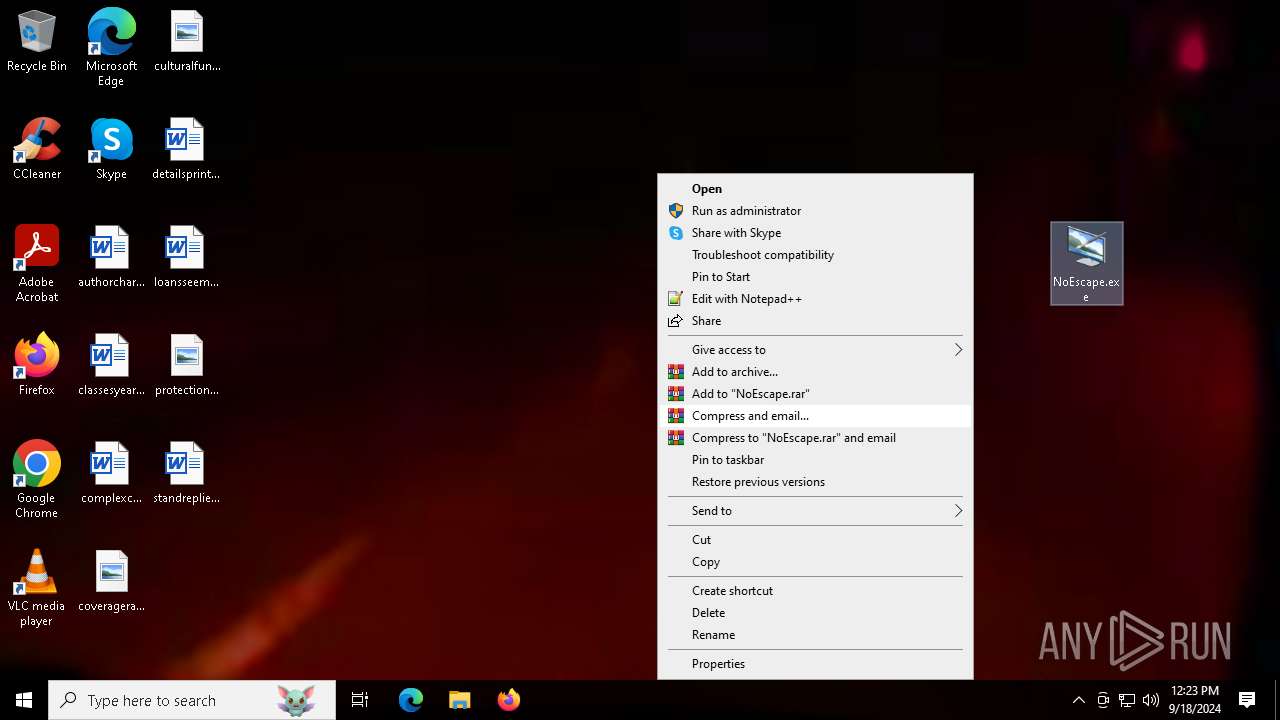Launch Edge from the taskbar
Viewport: 1280px width, 720px height.
pyautogui.click(x=411, y=700)
